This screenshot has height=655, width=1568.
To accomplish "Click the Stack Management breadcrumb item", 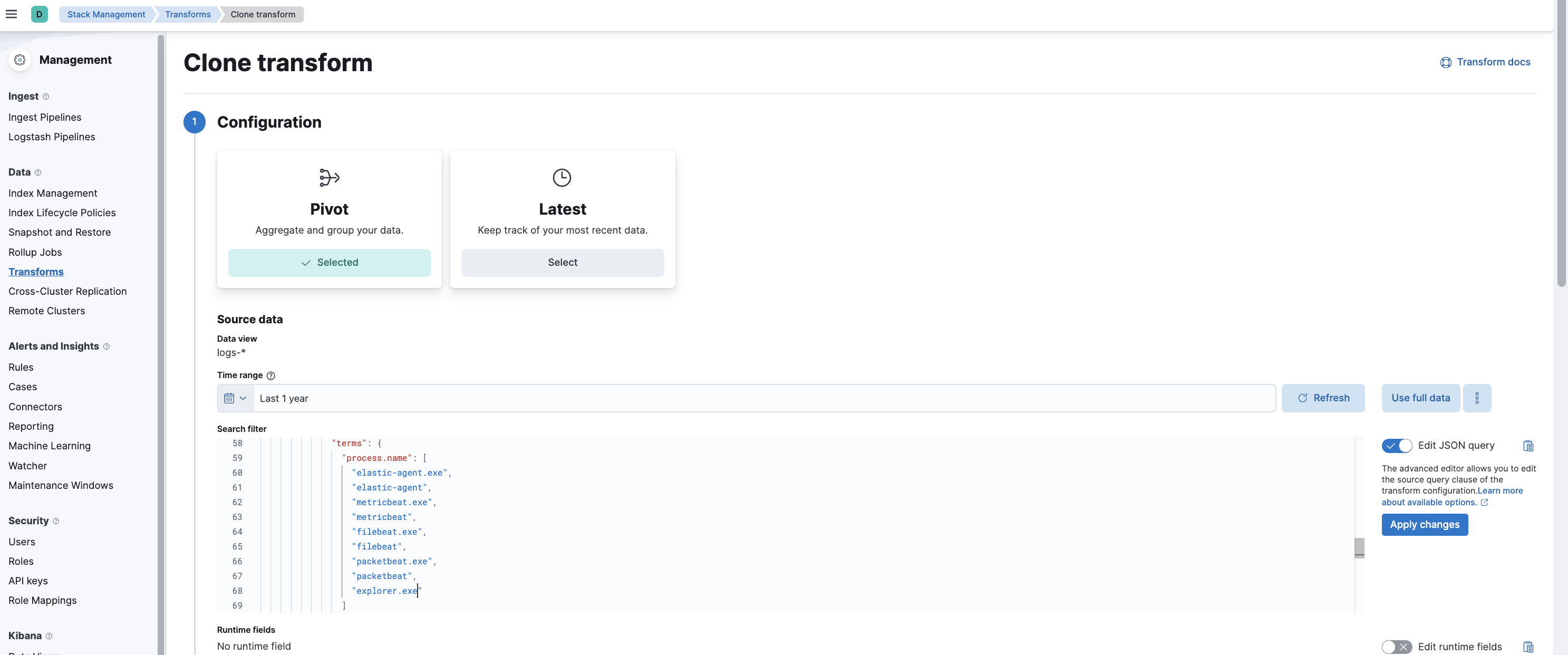I will click(x=106, y=14).
